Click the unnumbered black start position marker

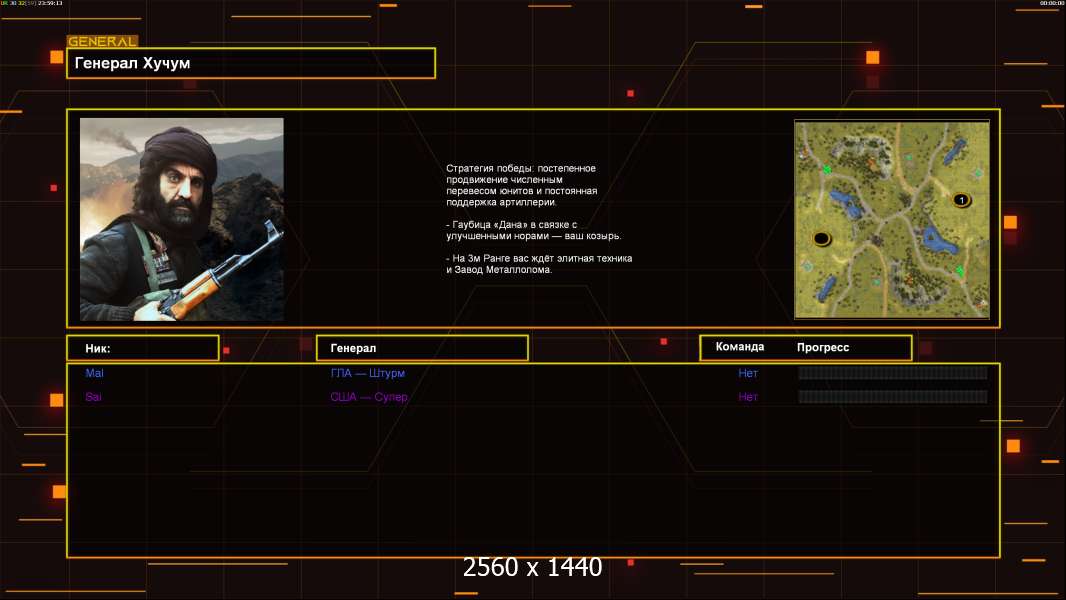822,238
